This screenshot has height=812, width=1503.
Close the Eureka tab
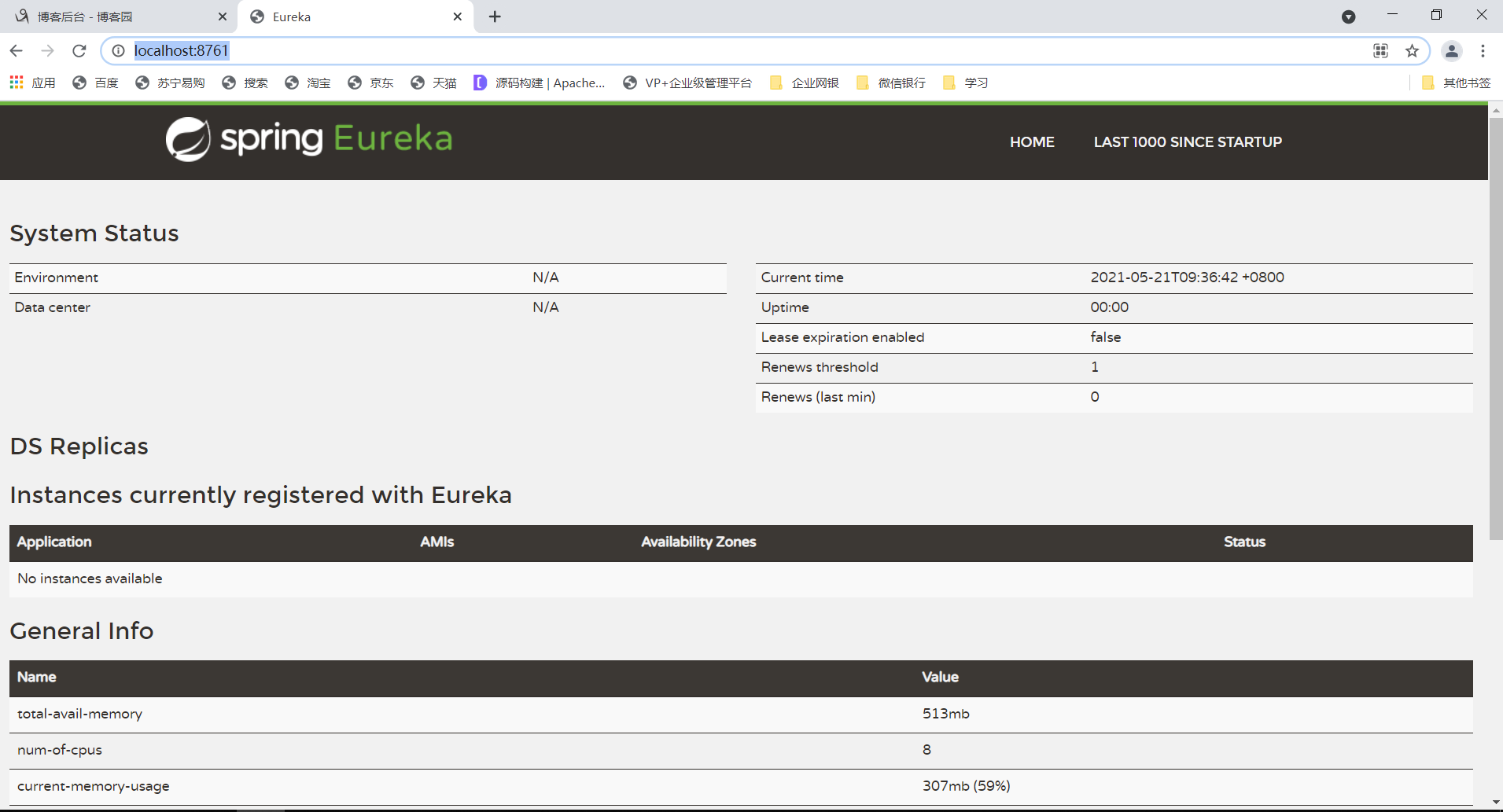coord(458,17)
